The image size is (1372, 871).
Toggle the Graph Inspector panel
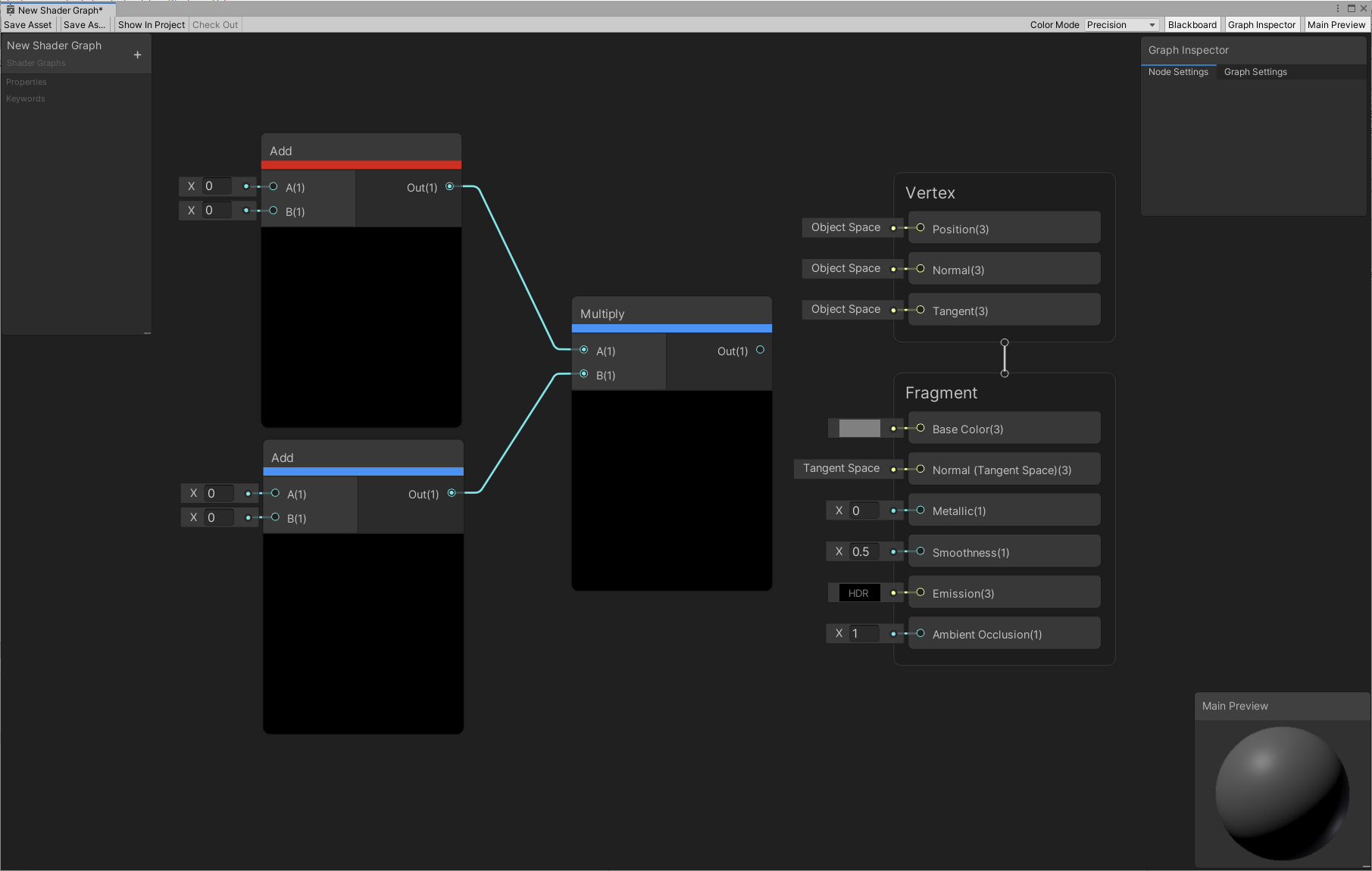pos(1261,25)
